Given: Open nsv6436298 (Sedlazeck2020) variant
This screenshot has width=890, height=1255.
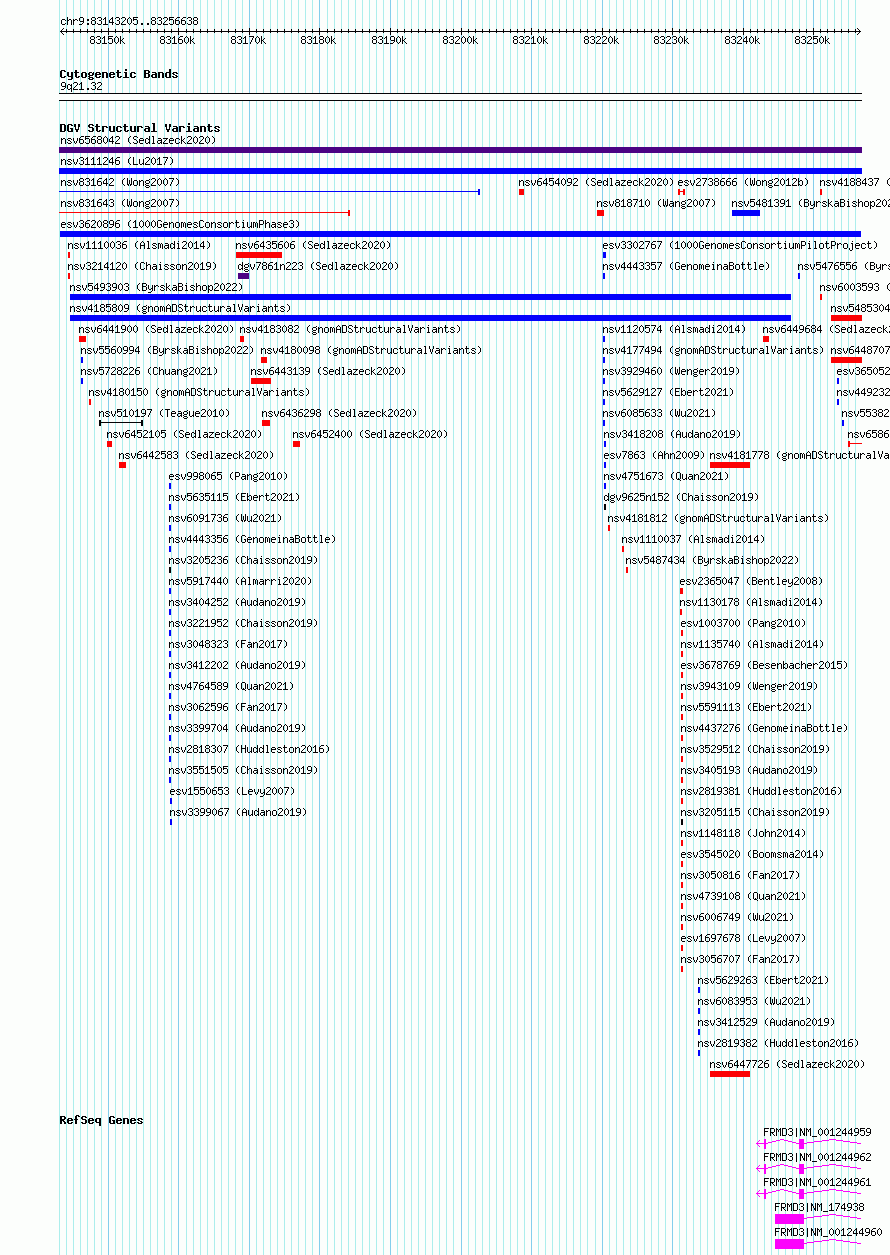Looking at the screenshot, I should pyautogui.click(x=339, y=413).
